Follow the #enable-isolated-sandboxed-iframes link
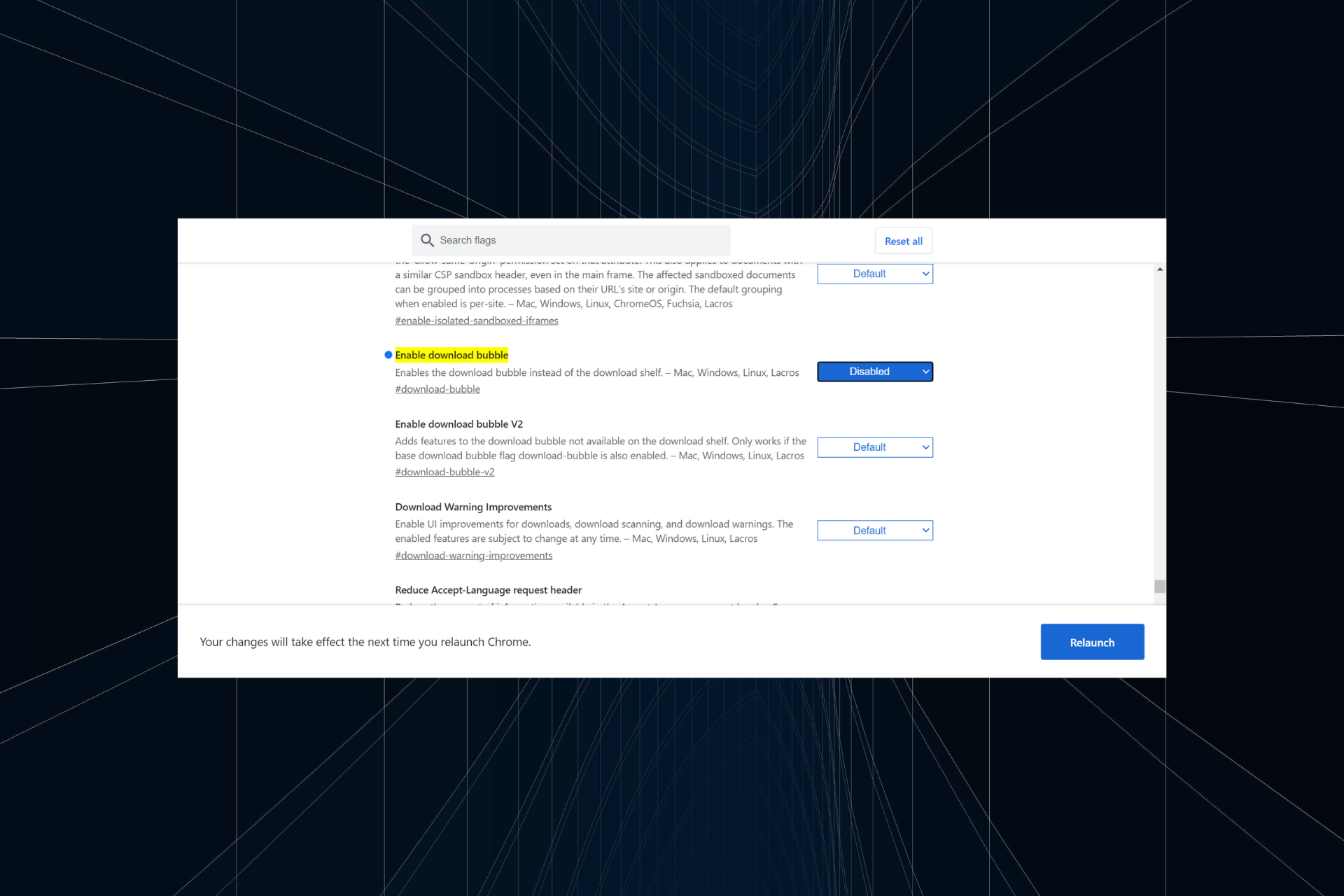Image resolution: width=1344 pixels, height=896 pixels. coord(477,320)
